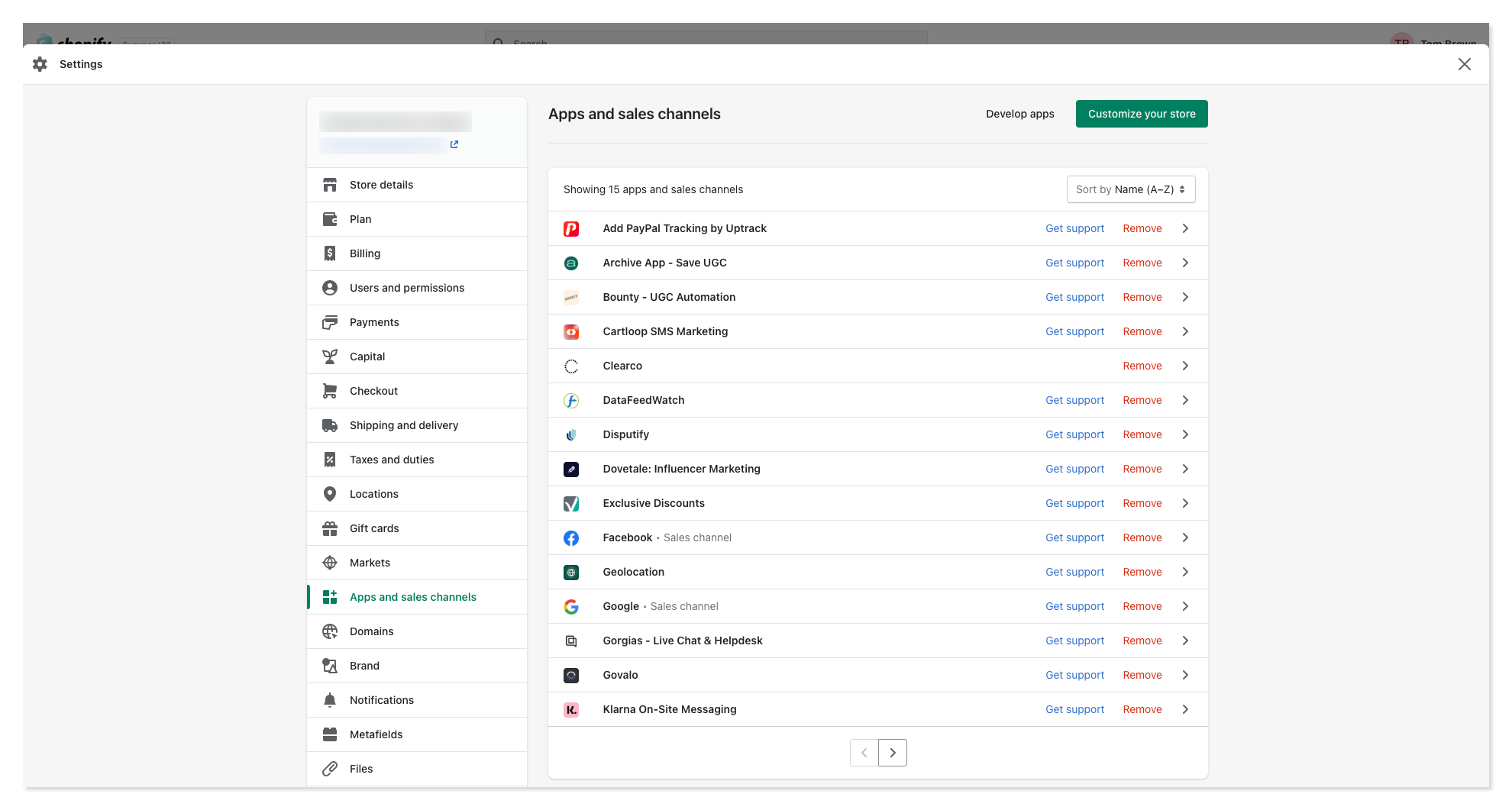Get support for Exclusive Discounts
Viewport: 1512px width, 810px height.
[x=1074, y=503]
